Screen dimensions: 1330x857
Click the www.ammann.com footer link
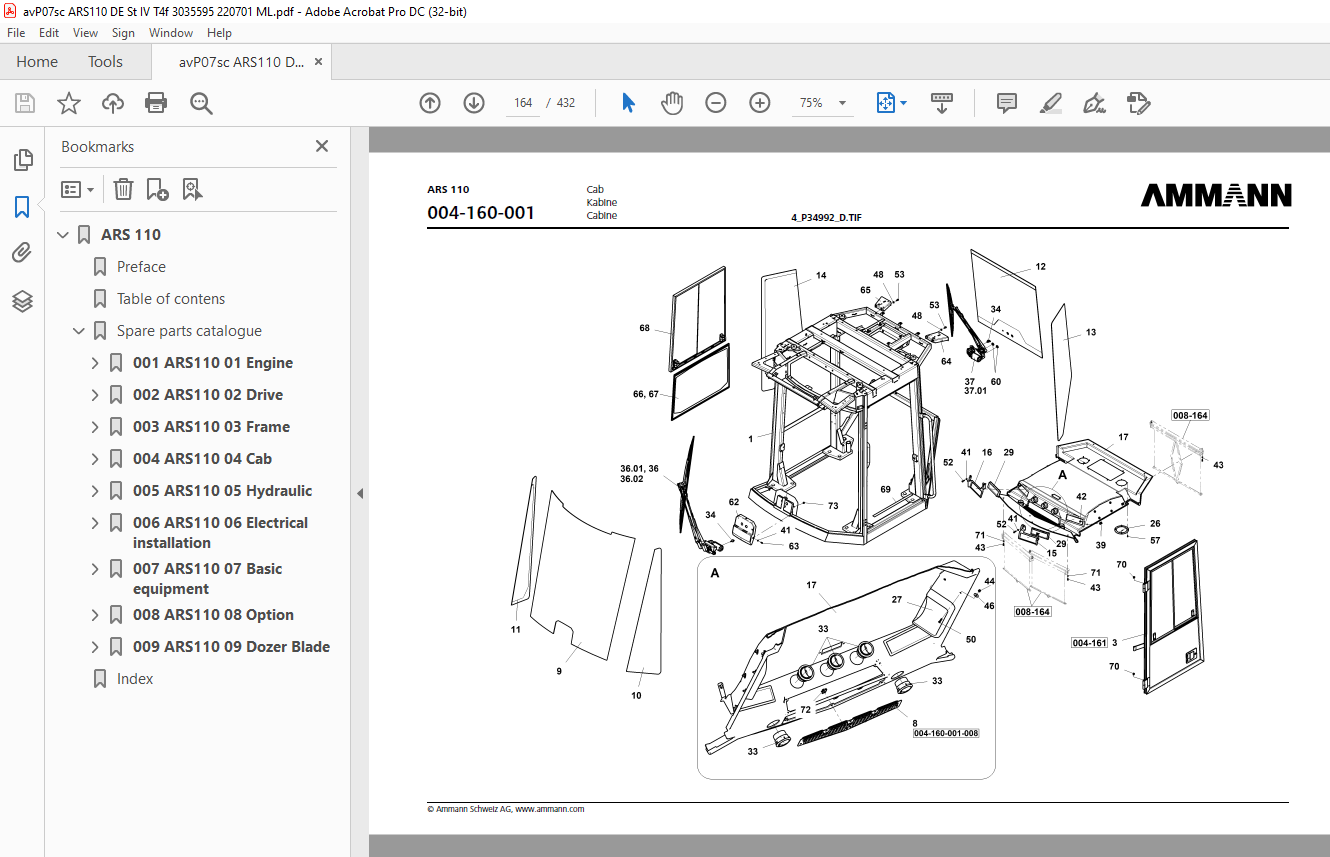point(549,809)
